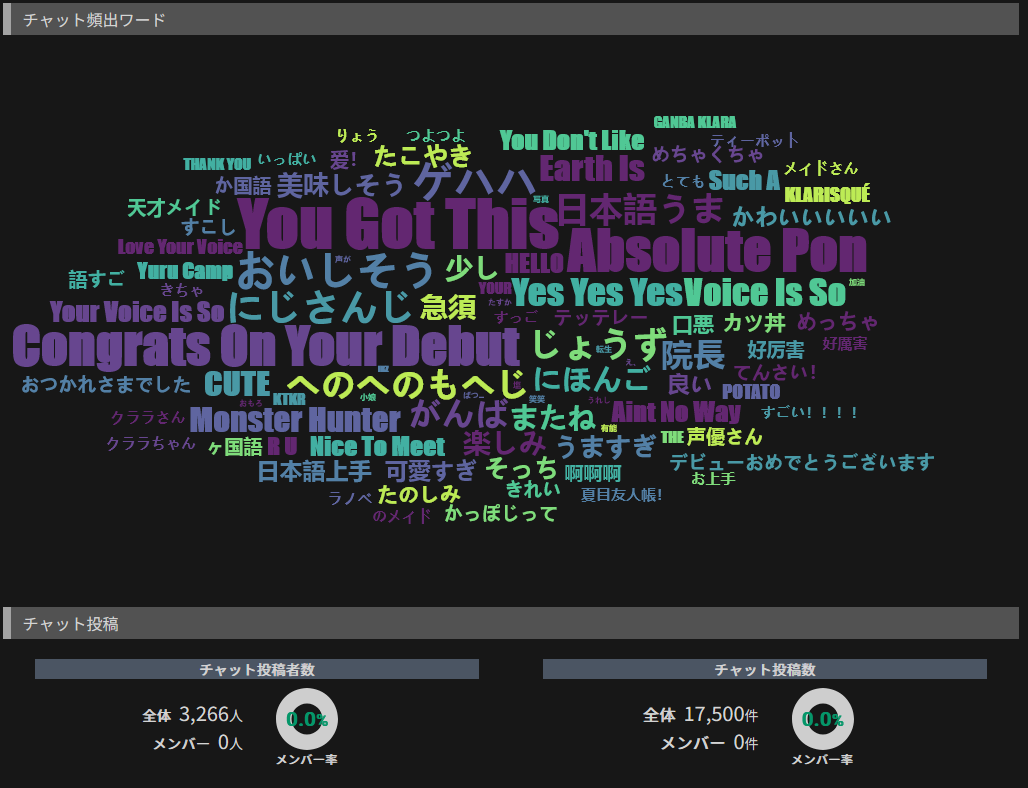Click the phrase 'Nice To Meet'
This screenshot has width=1028, height=788.
pyautogui.click(x=377, y=447)
